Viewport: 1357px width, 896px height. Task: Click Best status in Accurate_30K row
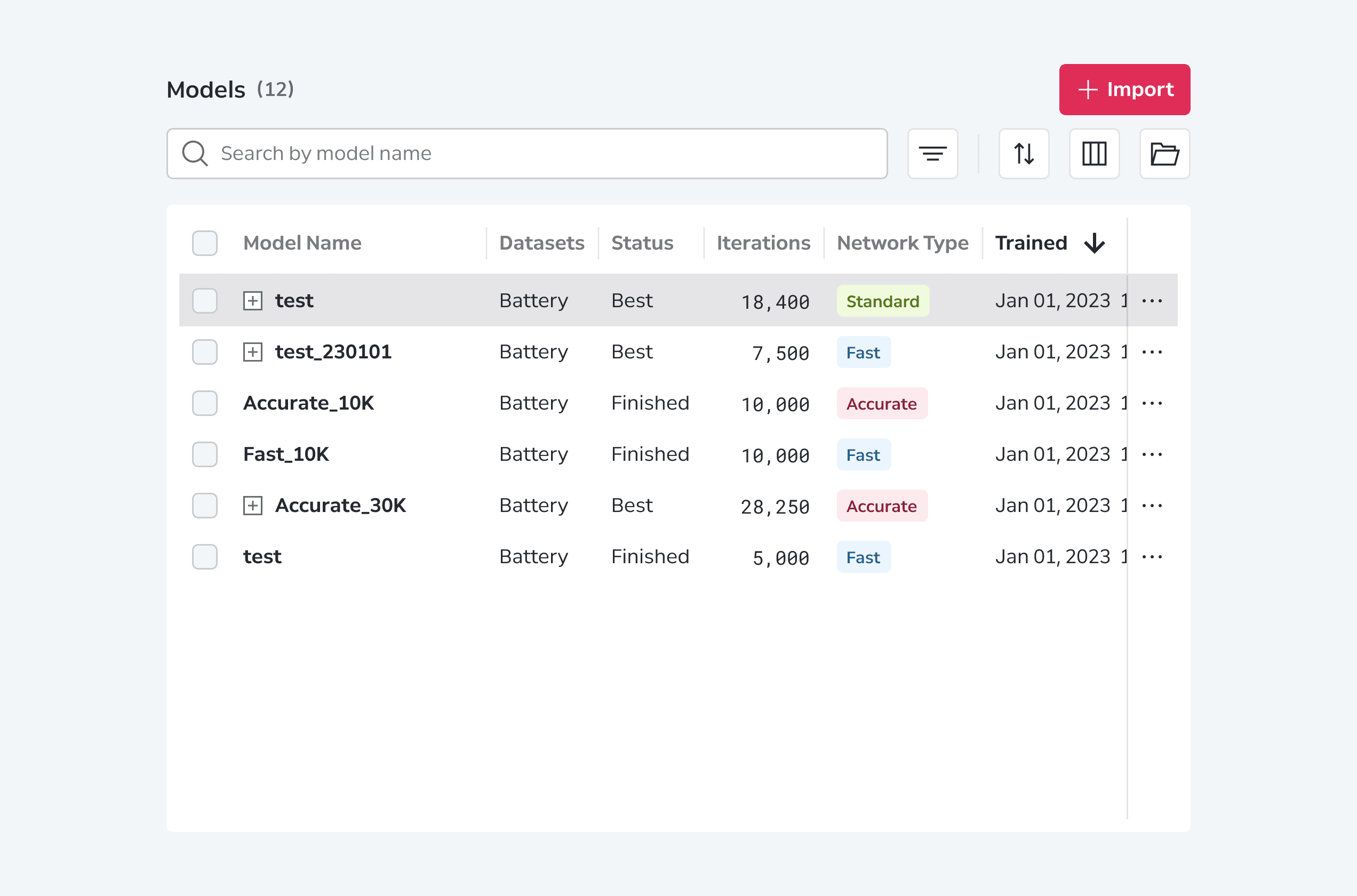pos(632,506)
